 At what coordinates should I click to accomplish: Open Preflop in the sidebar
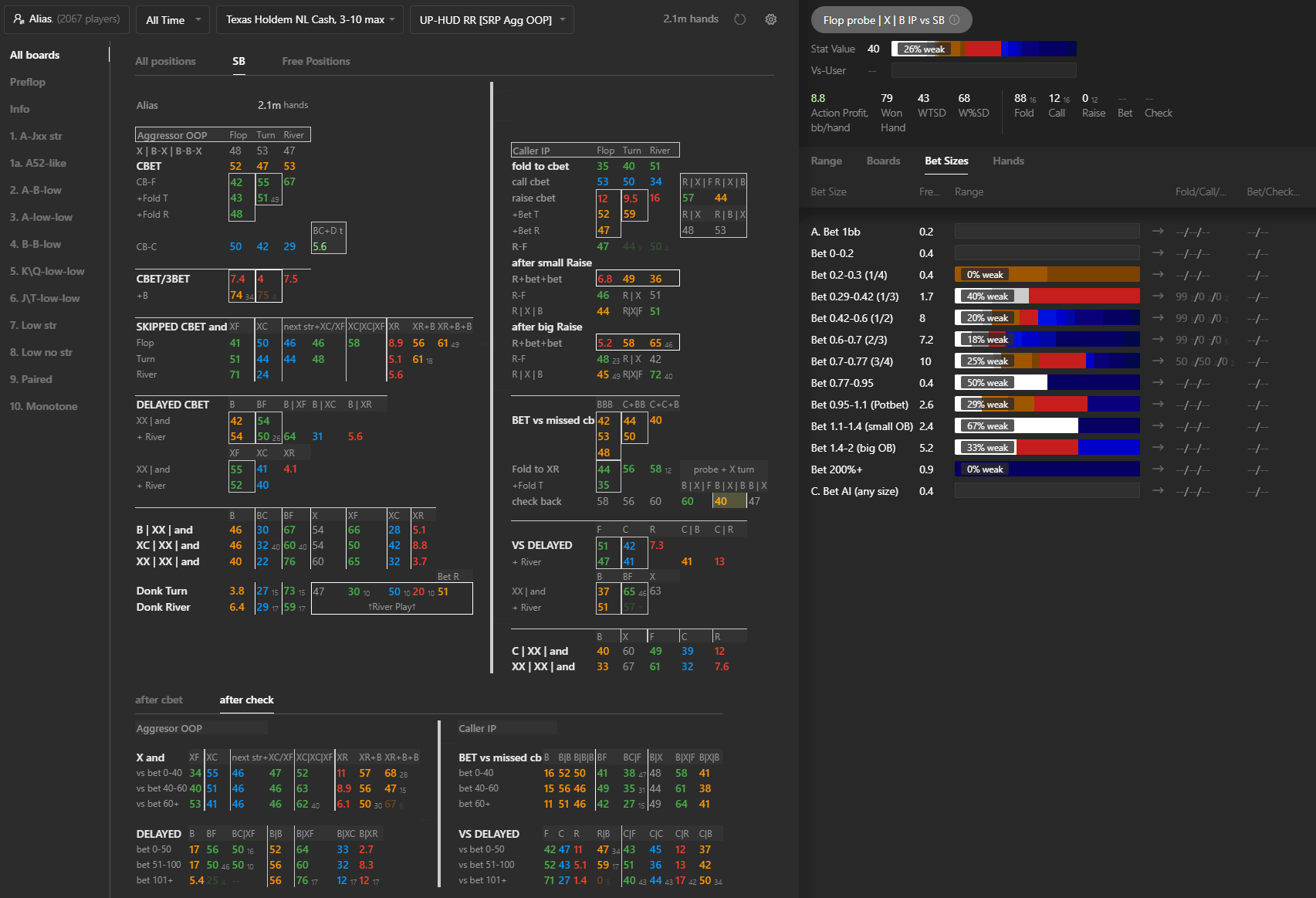point(28,82)
